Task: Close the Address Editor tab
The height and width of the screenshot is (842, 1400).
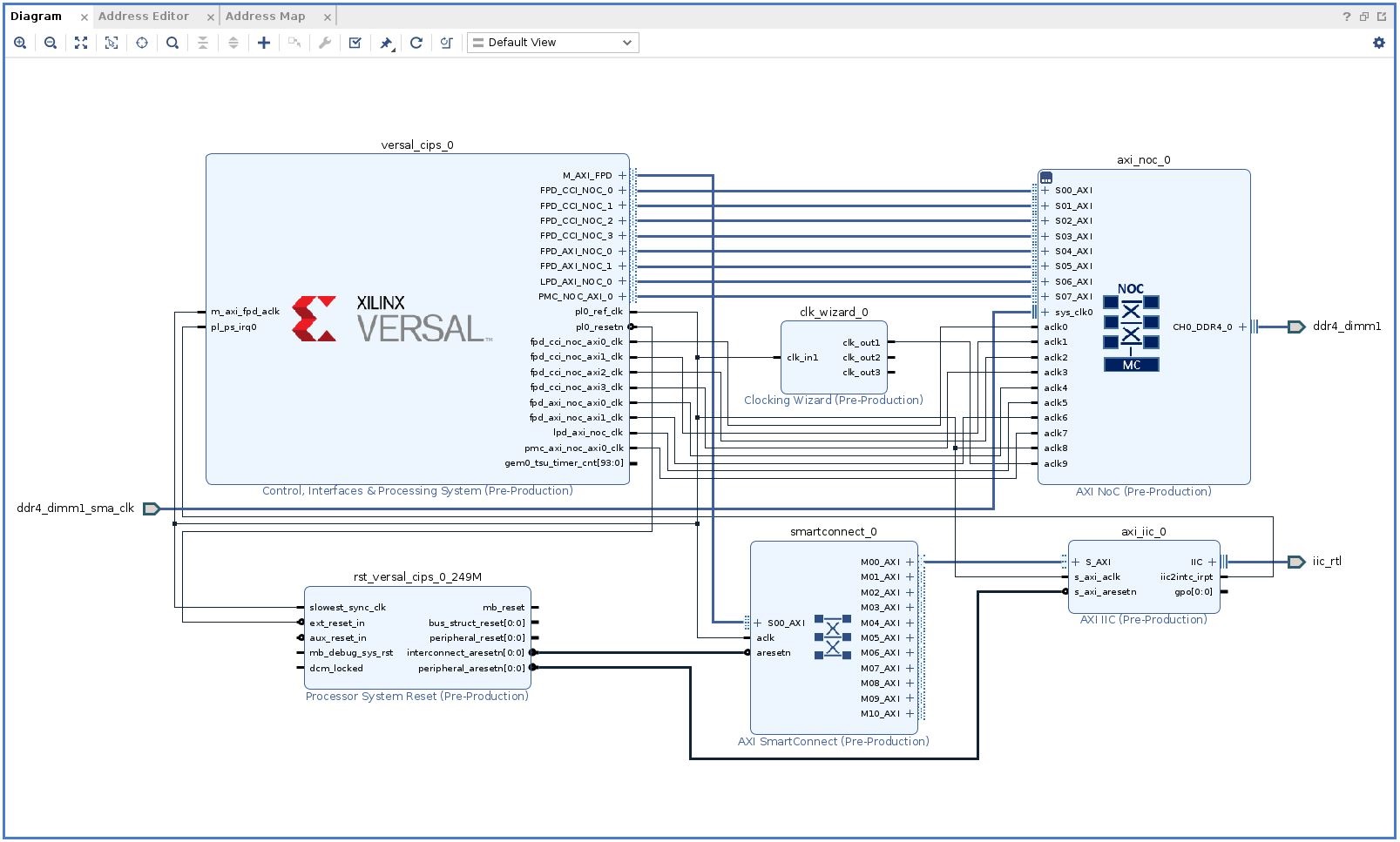Action: pyautogui.click(x=211, y=17)
